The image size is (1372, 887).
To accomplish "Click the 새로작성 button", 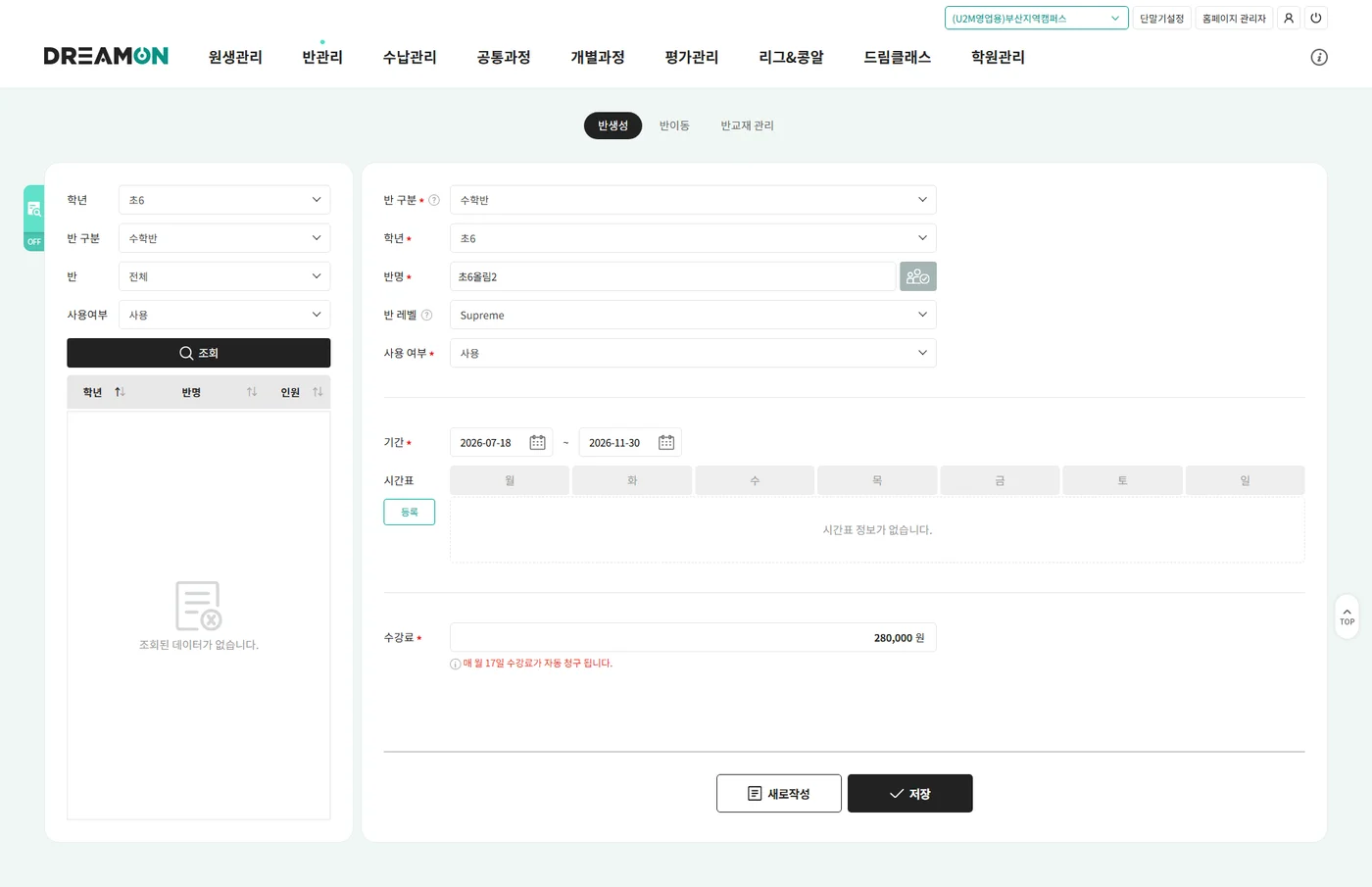I will 778,793.
